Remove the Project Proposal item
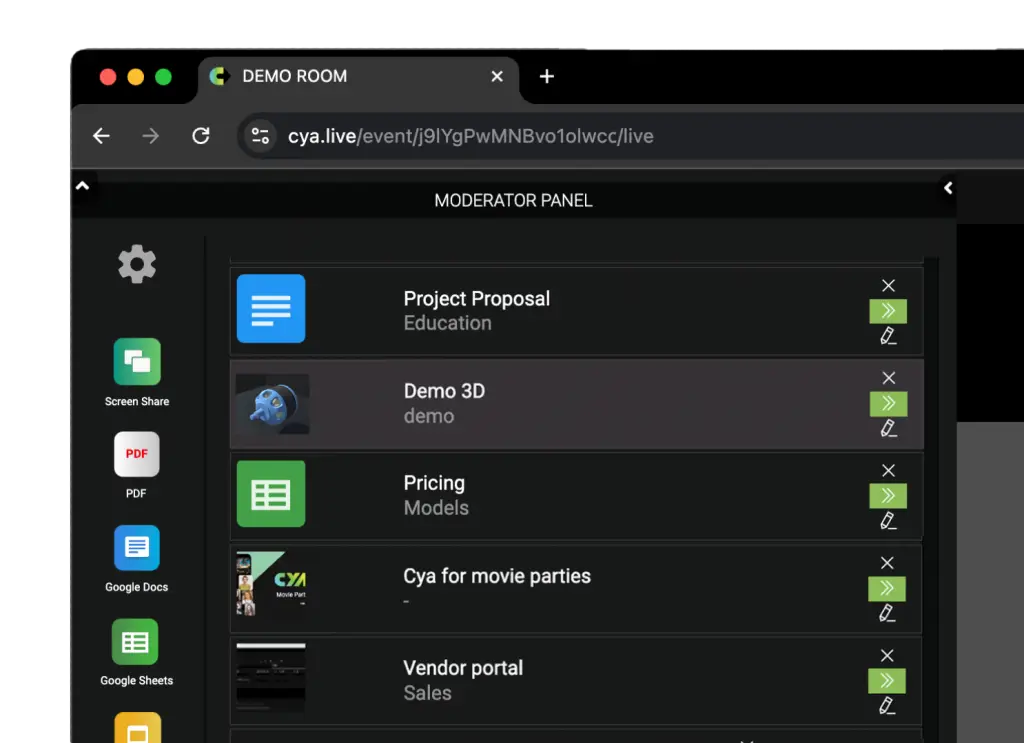Viewport: 1024px width, 743px height. tap(888, 285)
